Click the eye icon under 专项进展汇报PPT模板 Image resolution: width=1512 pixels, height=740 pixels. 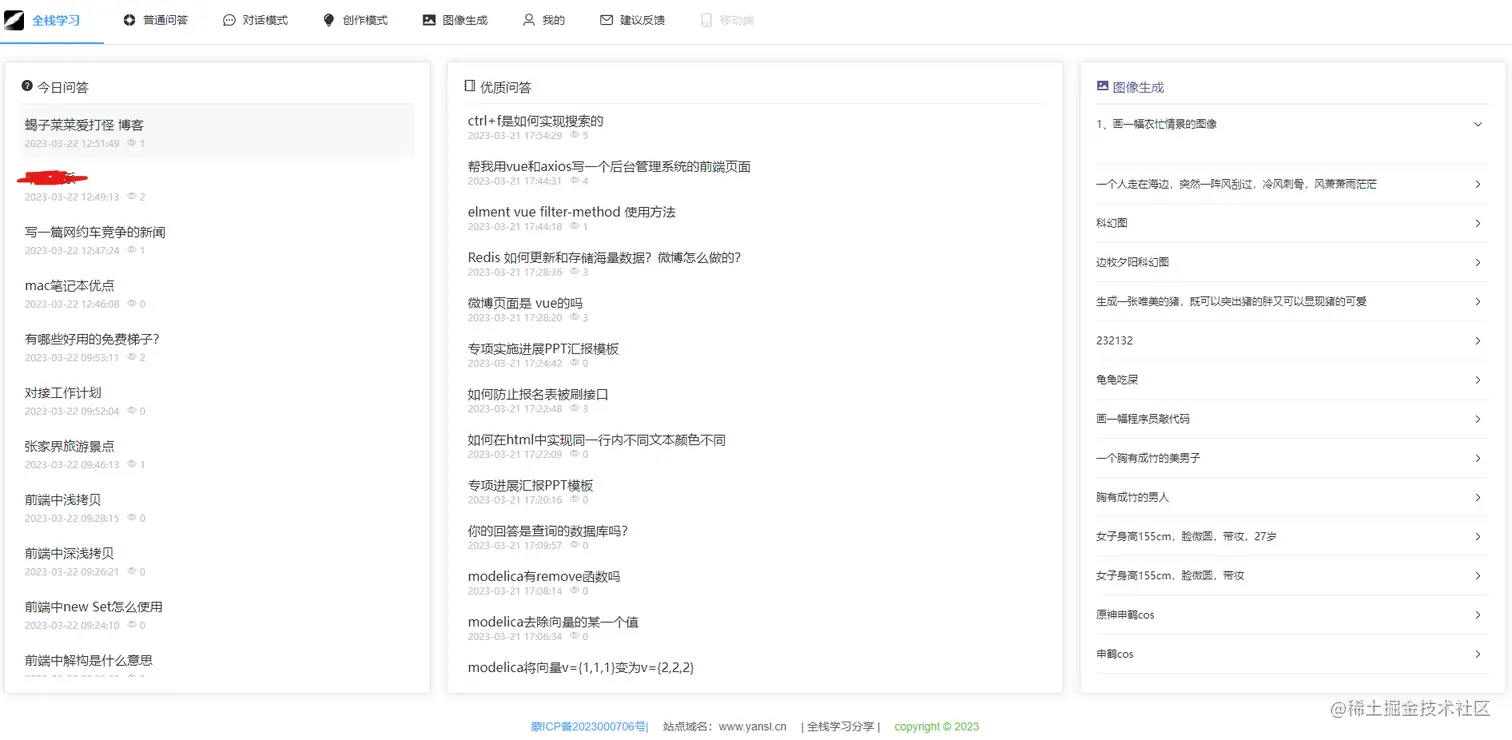(x=575, y=499)
